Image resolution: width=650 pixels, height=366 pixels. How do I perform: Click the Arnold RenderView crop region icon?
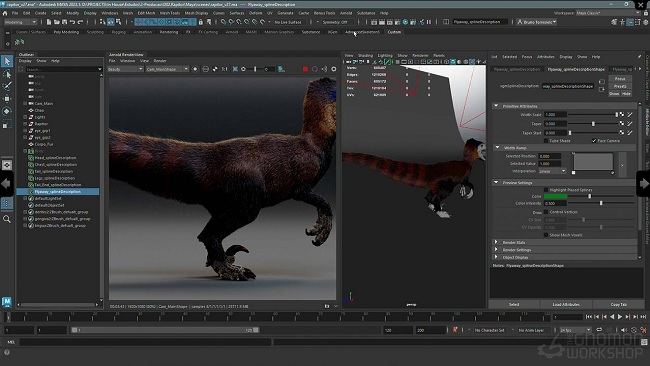click(235, 69)
